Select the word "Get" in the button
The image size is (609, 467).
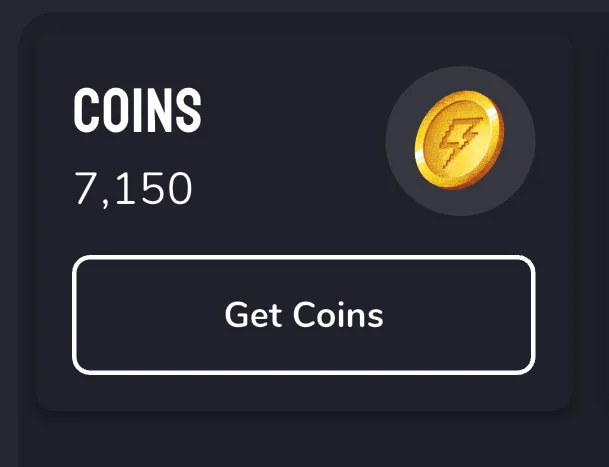pos(253,315)
